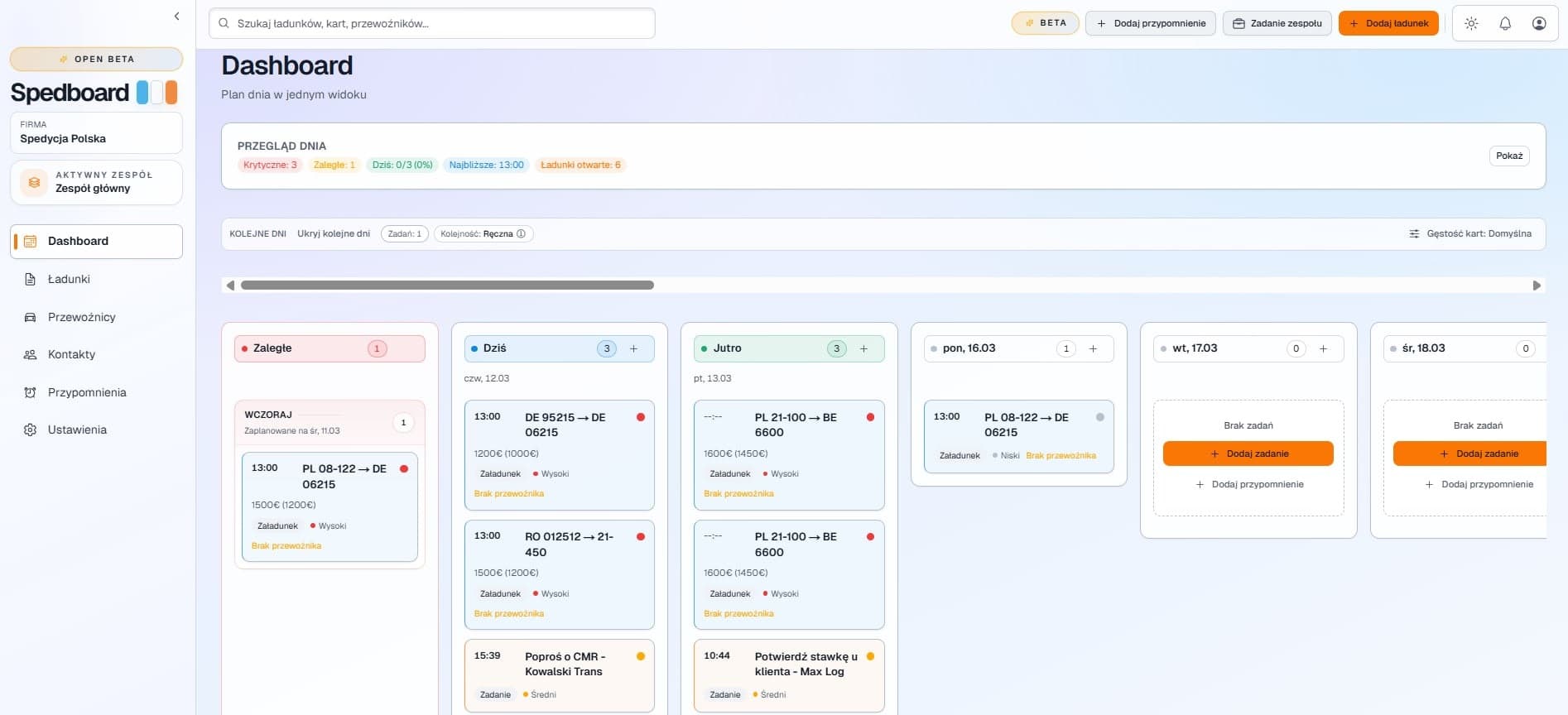Go to Ładunki in the sidebar

(96, 279)
